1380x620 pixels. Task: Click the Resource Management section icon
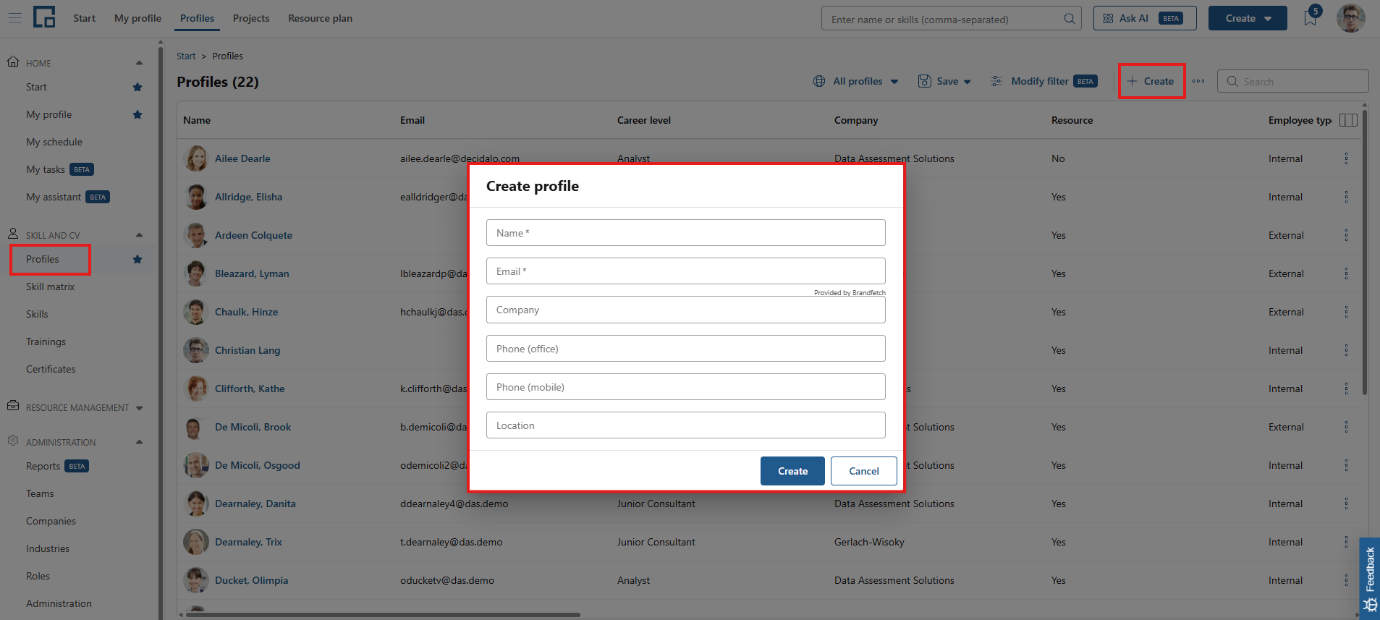tap(13, 407)
